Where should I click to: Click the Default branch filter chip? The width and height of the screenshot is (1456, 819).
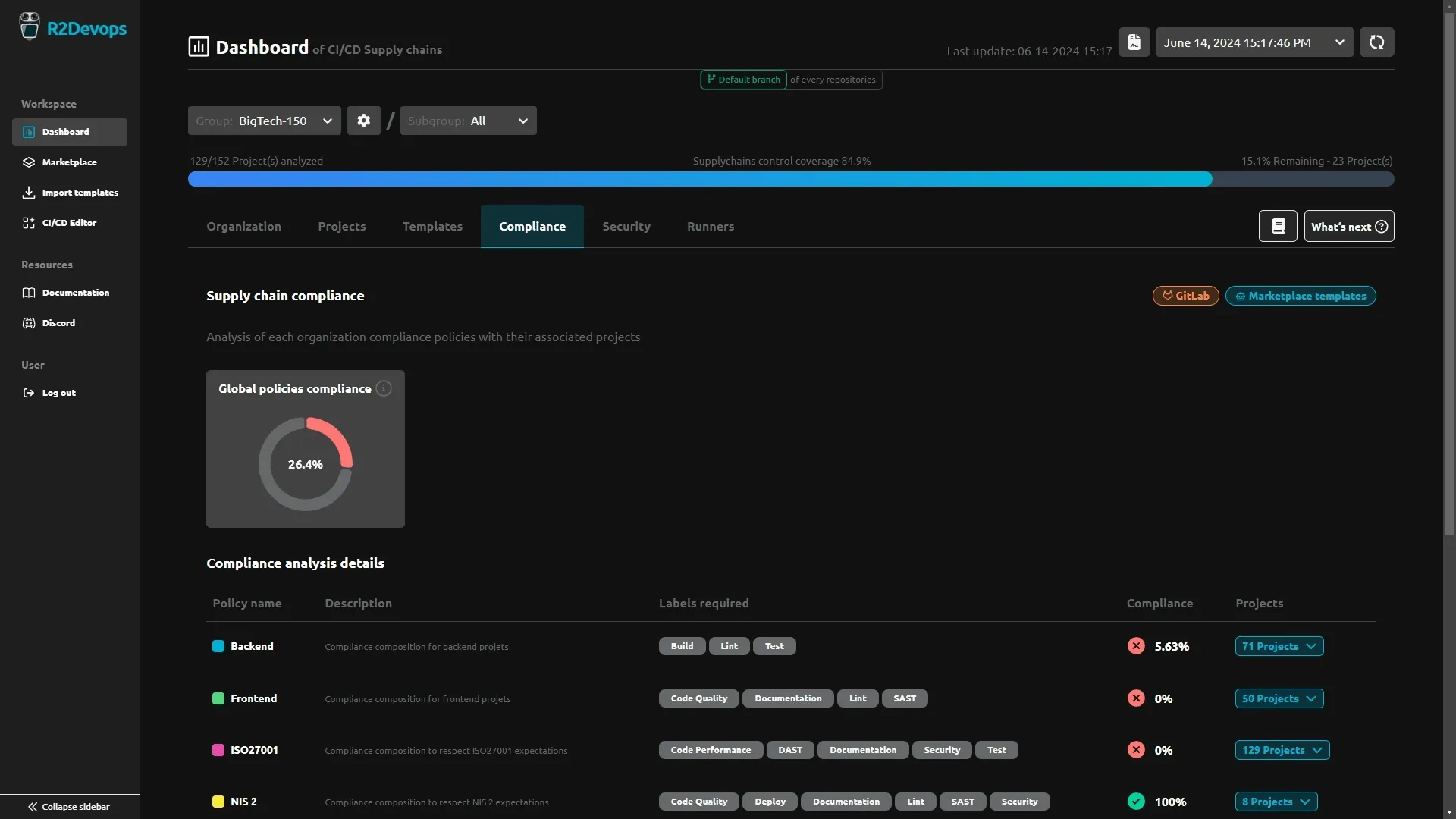point(743,80)
